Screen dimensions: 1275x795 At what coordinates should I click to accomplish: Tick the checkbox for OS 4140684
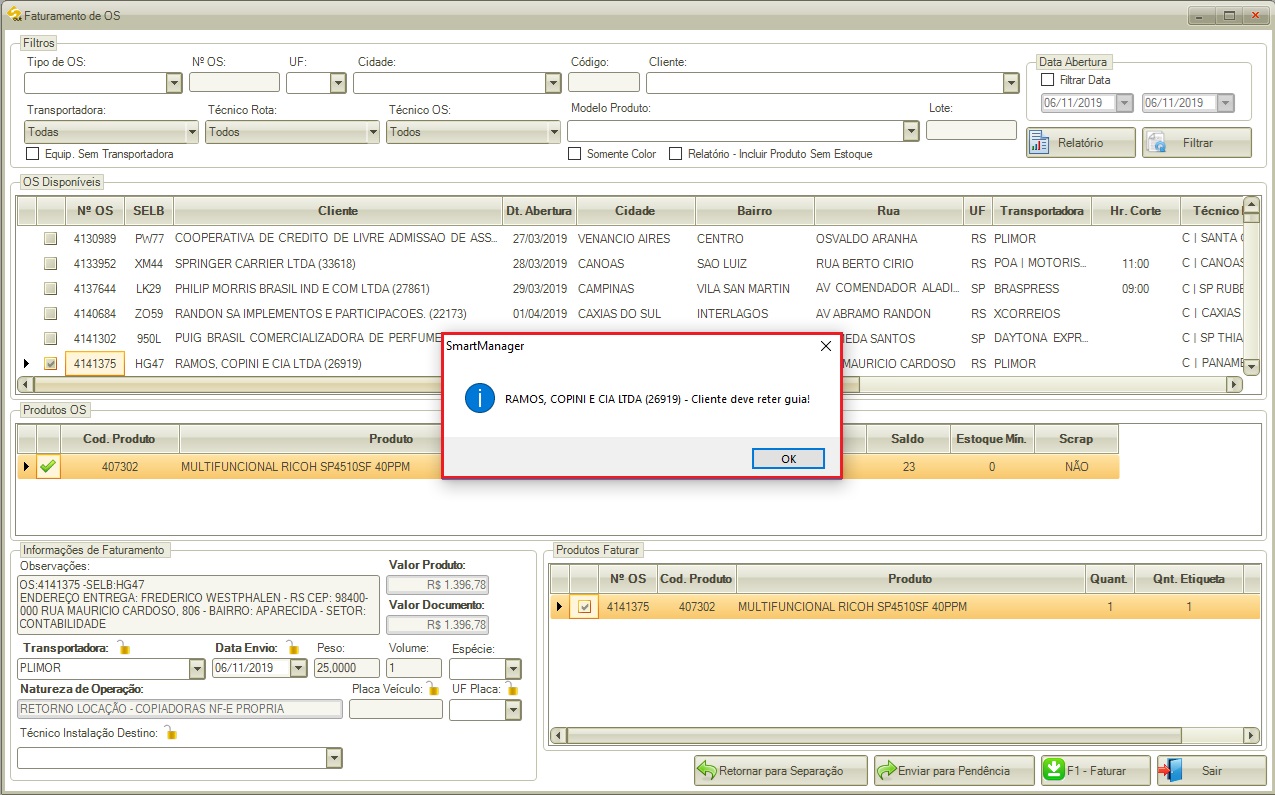(x=50, y=314)
